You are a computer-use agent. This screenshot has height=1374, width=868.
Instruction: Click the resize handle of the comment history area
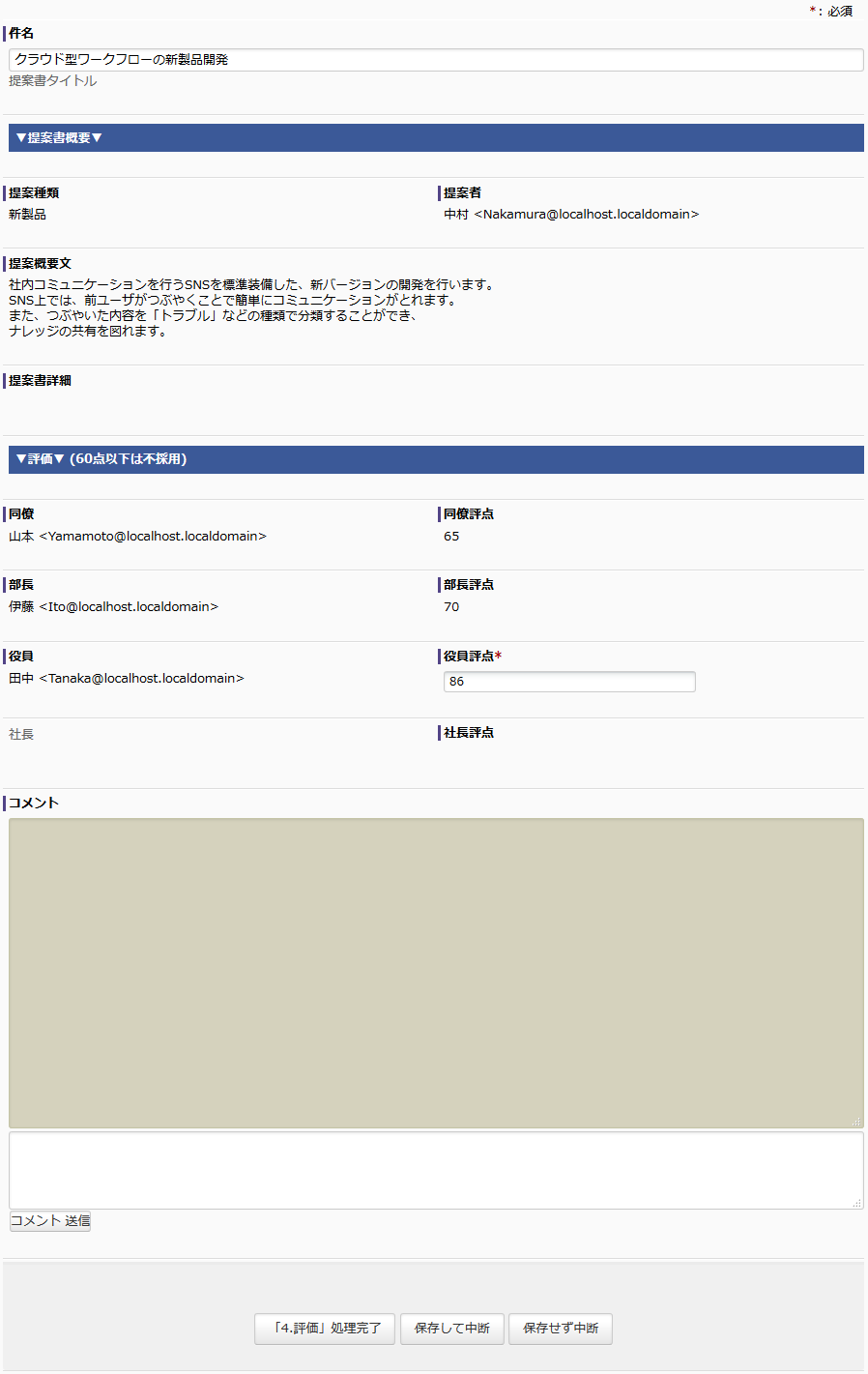856,1122
